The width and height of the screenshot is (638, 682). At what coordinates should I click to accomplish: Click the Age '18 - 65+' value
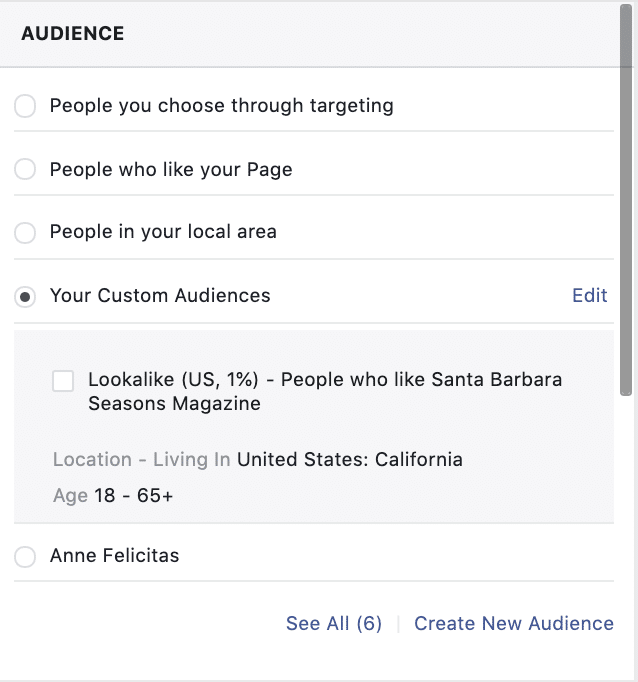(x=133, y=496)
